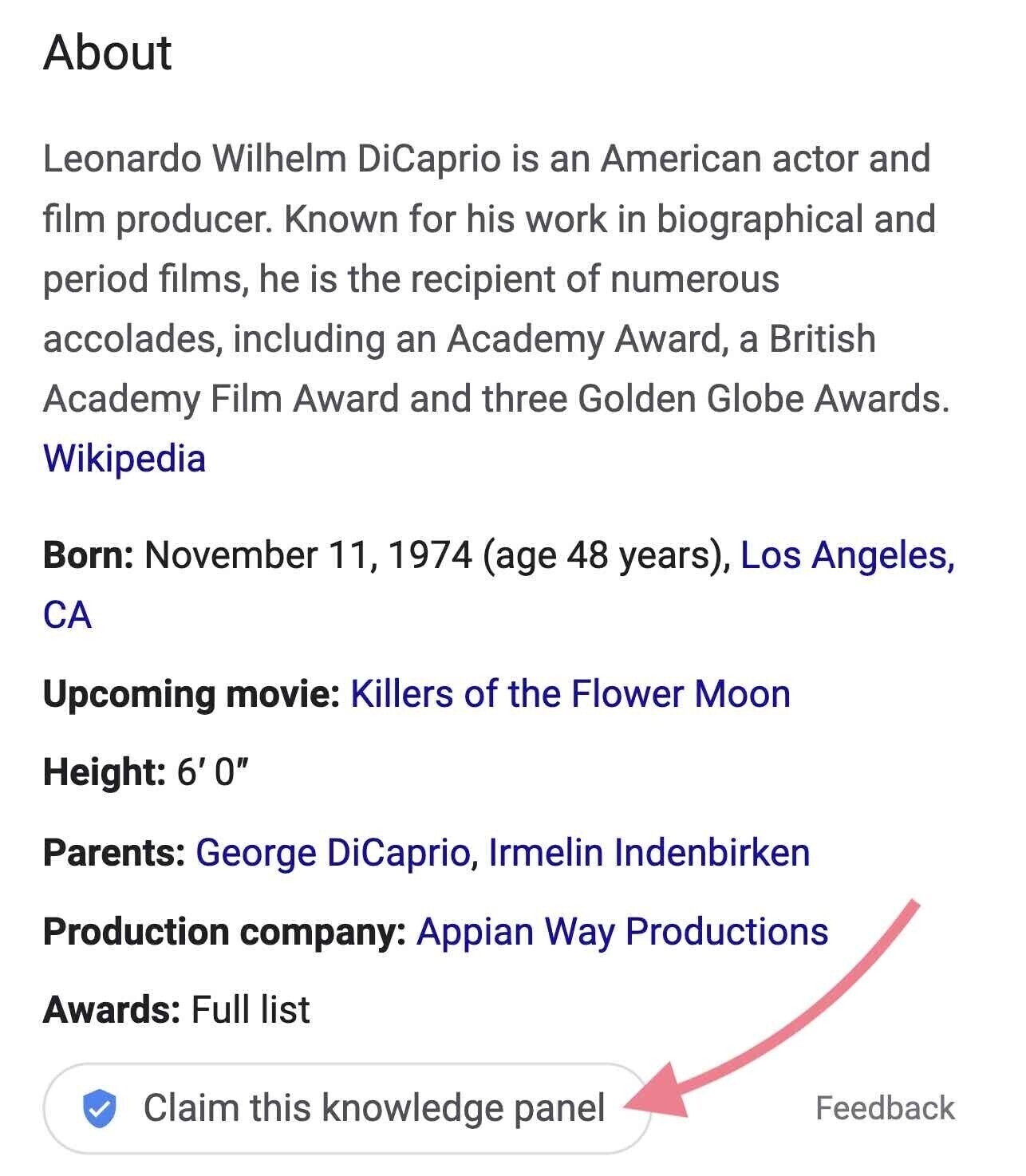Image resolution: width=1026 pixels, height=1176 pixels.
Task: Visit Appian Way Productions page
Action: (x=624, y=930)
